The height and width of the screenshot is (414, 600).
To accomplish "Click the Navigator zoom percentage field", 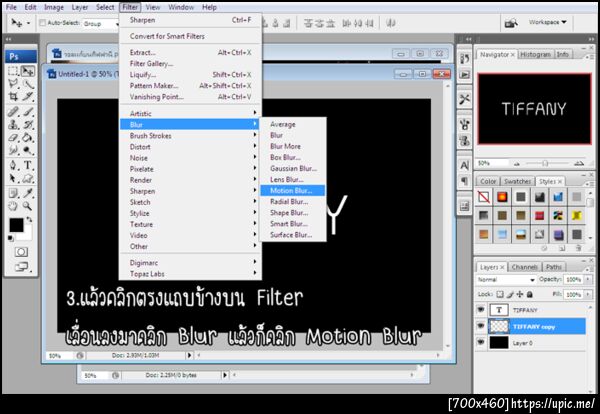I will point(492,163).
